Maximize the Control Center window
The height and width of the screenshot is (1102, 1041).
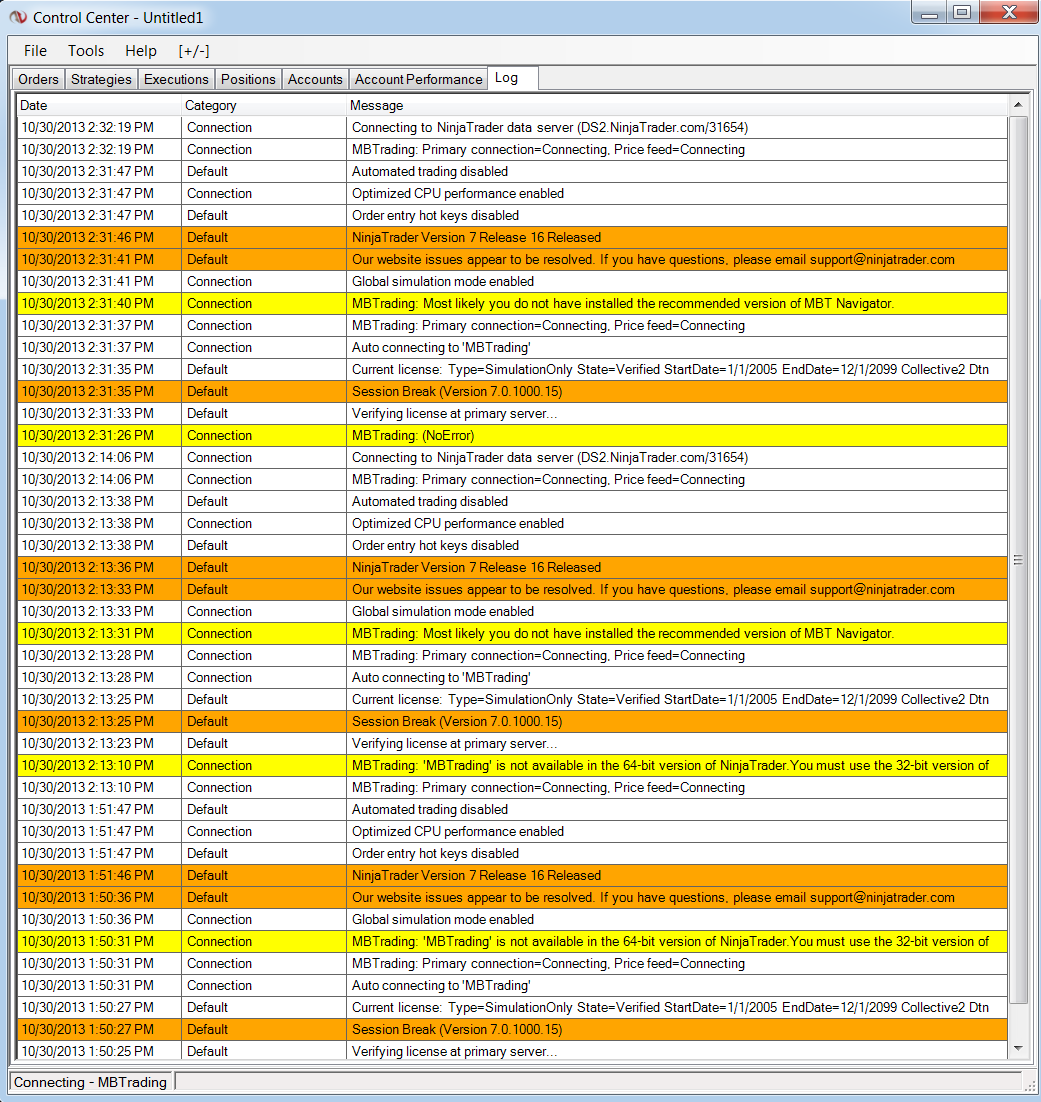[x=962, y=13]
